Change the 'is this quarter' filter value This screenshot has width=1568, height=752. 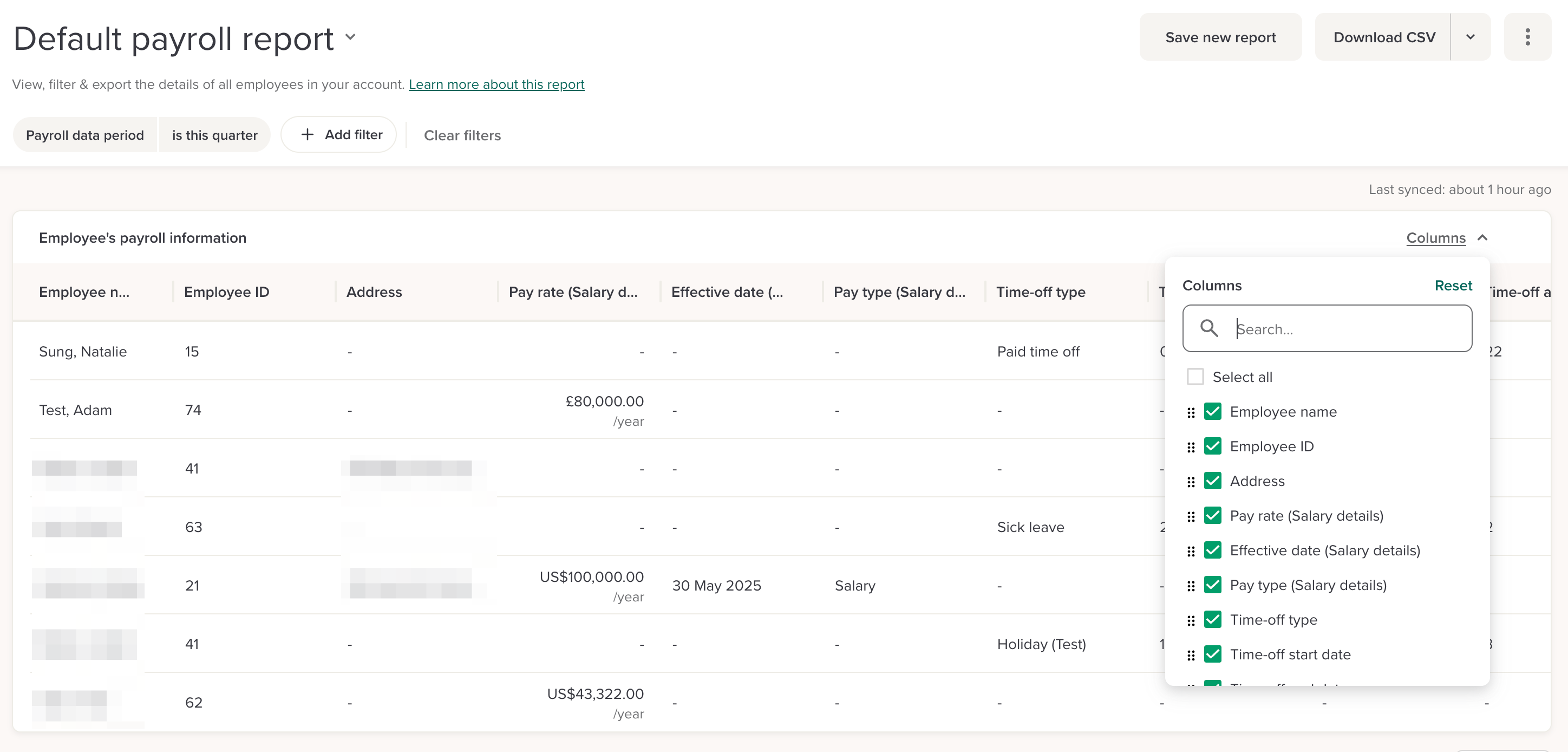point(214,135)
